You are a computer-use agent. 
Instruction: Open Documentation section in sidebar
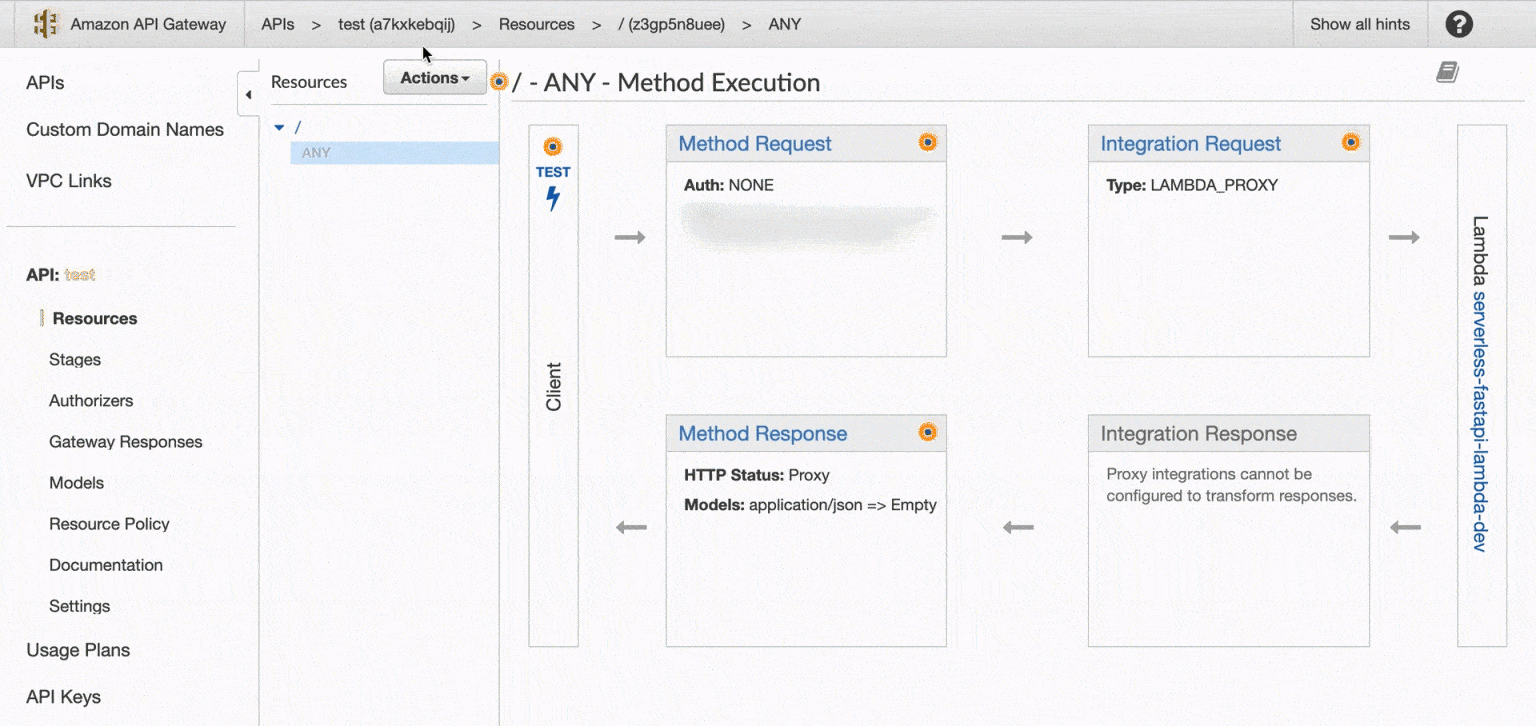[106, 565]
